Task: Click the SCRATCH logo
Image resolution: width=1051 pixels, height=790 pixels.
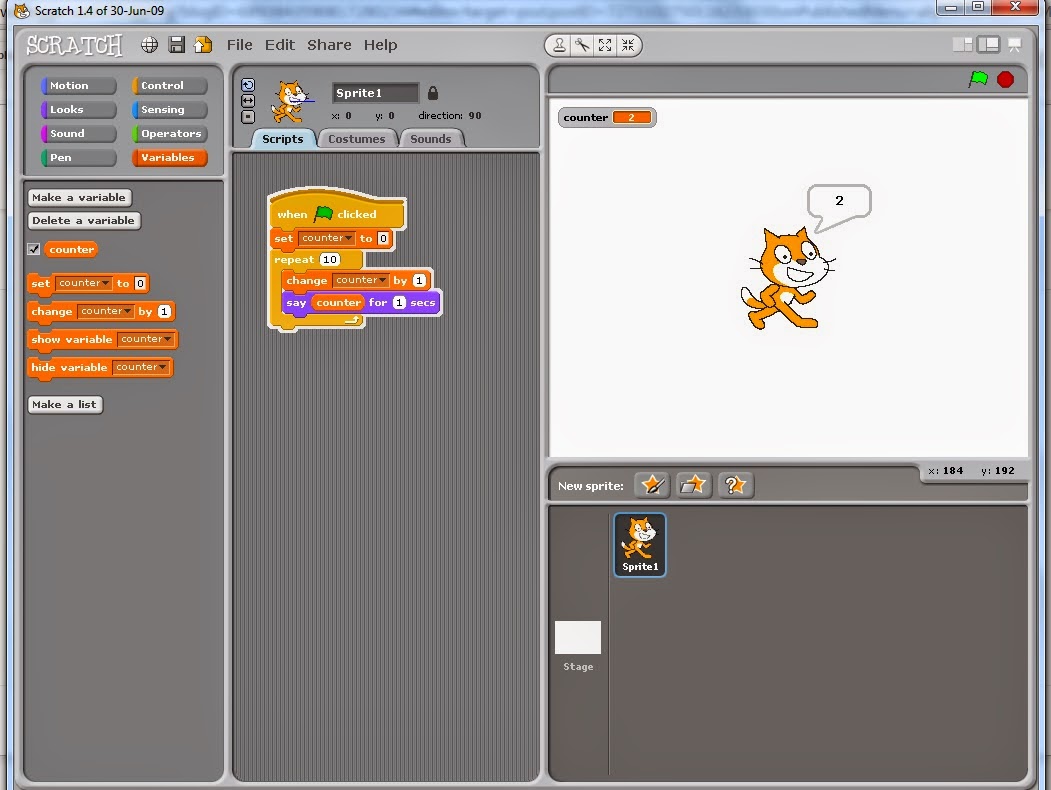Action: pyautogui.click(x=74, y=46)
